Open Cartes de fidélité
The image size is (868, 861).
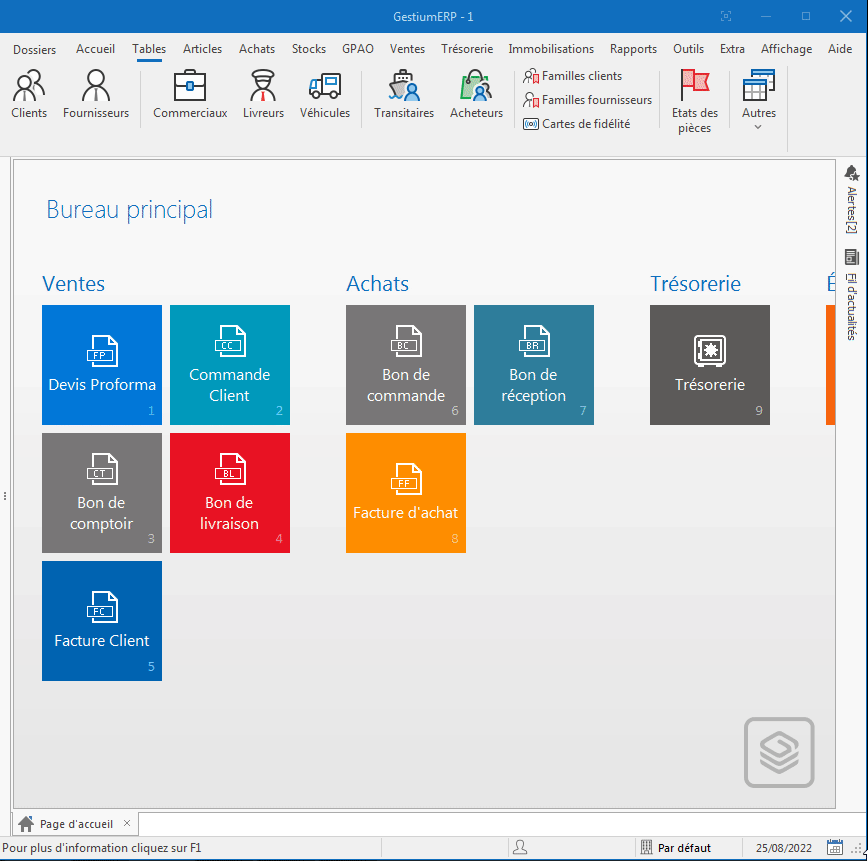(x=577, y=124)
